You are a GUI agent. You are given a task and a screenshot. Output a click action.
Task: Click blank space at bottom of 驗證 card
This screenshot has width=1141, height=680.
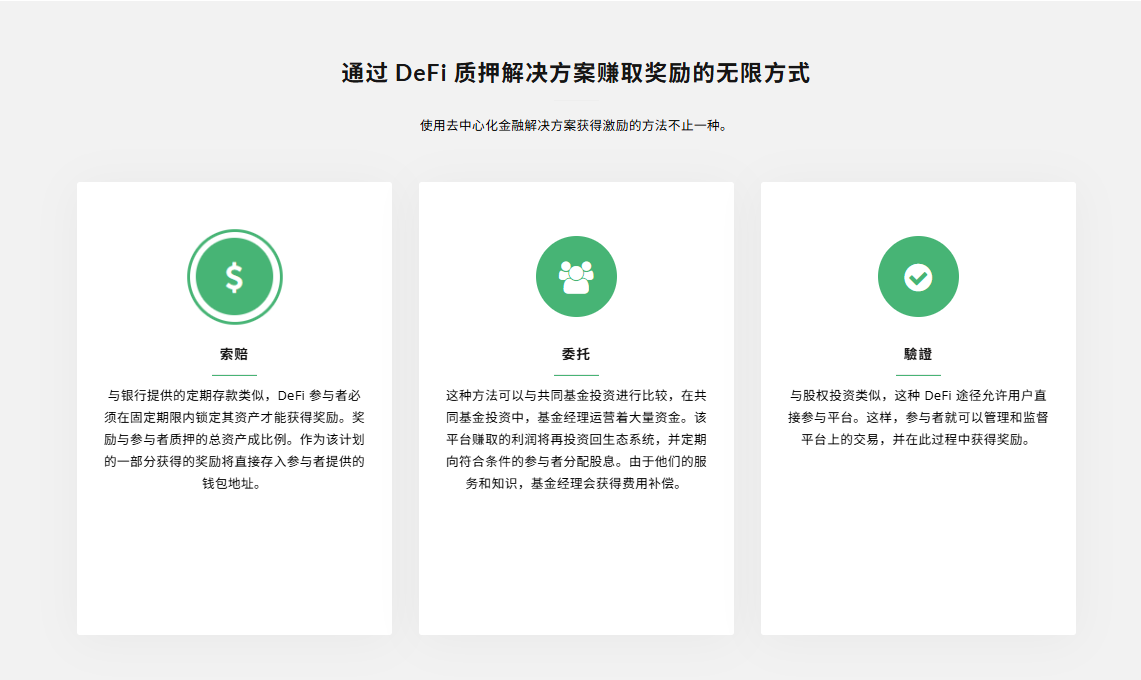pos(918,580)
